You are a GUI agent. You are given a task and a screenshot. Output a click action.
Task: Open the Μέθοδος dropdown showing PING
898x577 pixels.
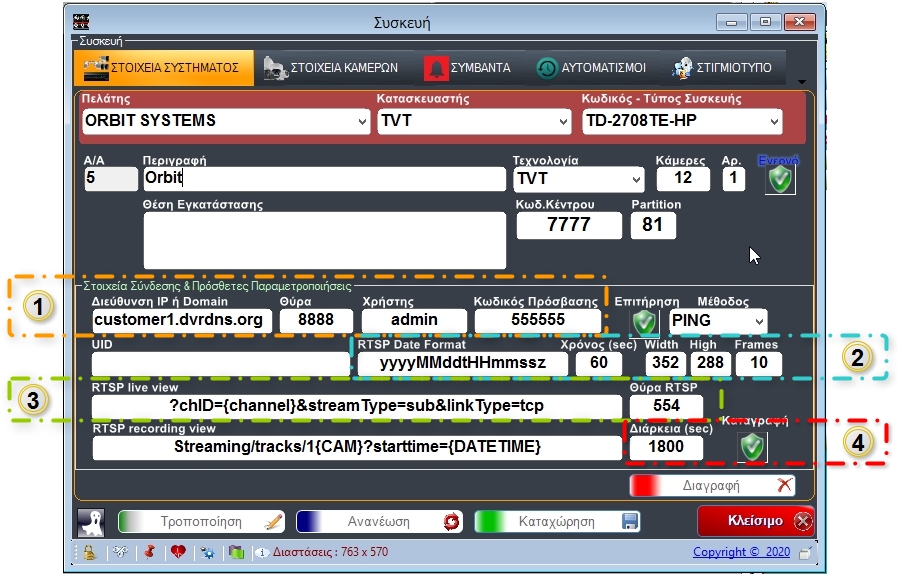coord(717,320)
